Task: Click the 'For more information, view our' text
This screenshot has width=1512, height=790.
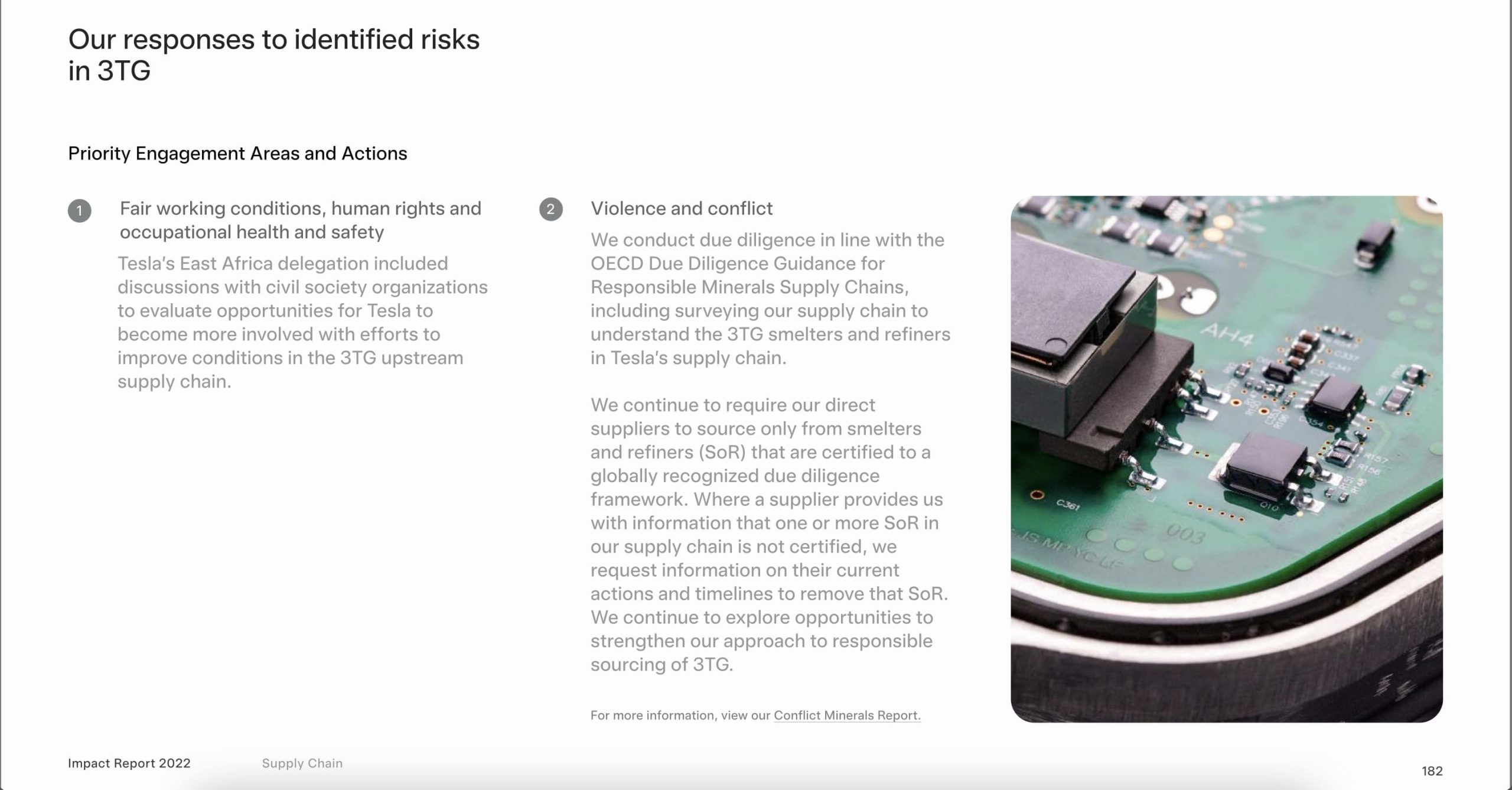Action: coord(680,715)
